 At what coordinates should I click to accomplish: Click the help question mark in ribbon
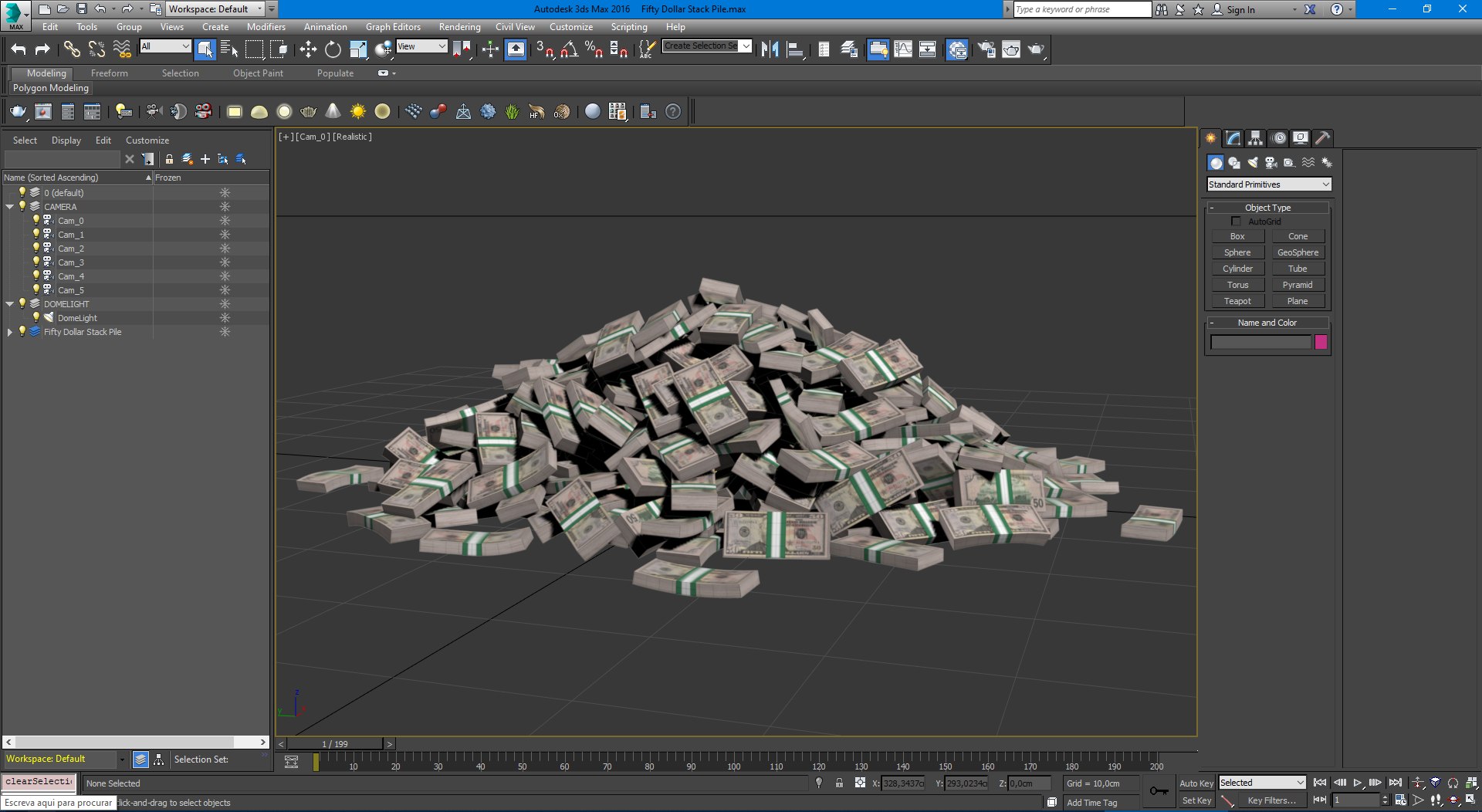tap(673, 112)
